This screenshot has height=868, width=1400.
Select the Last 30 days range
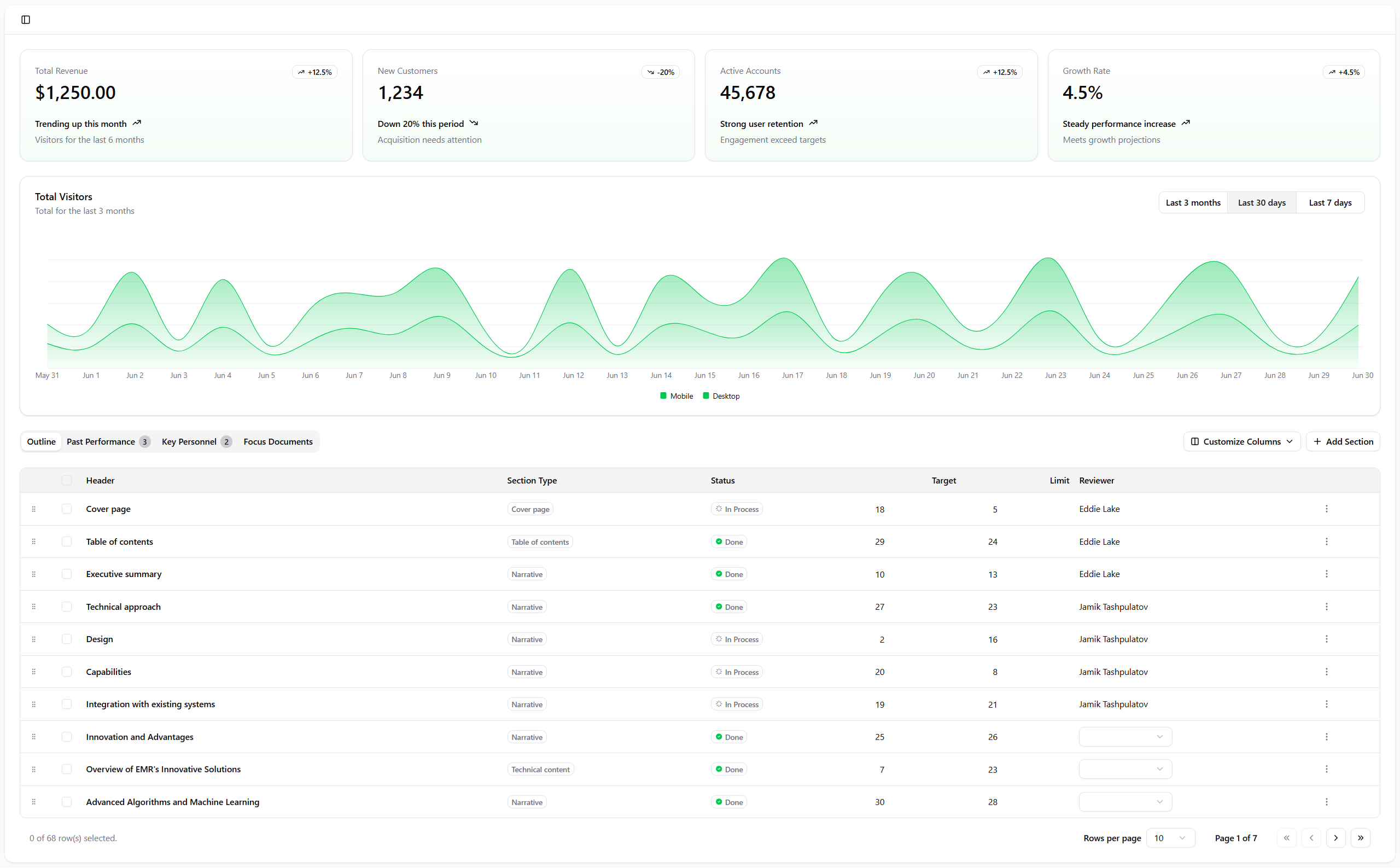[x=1261, y=203]
